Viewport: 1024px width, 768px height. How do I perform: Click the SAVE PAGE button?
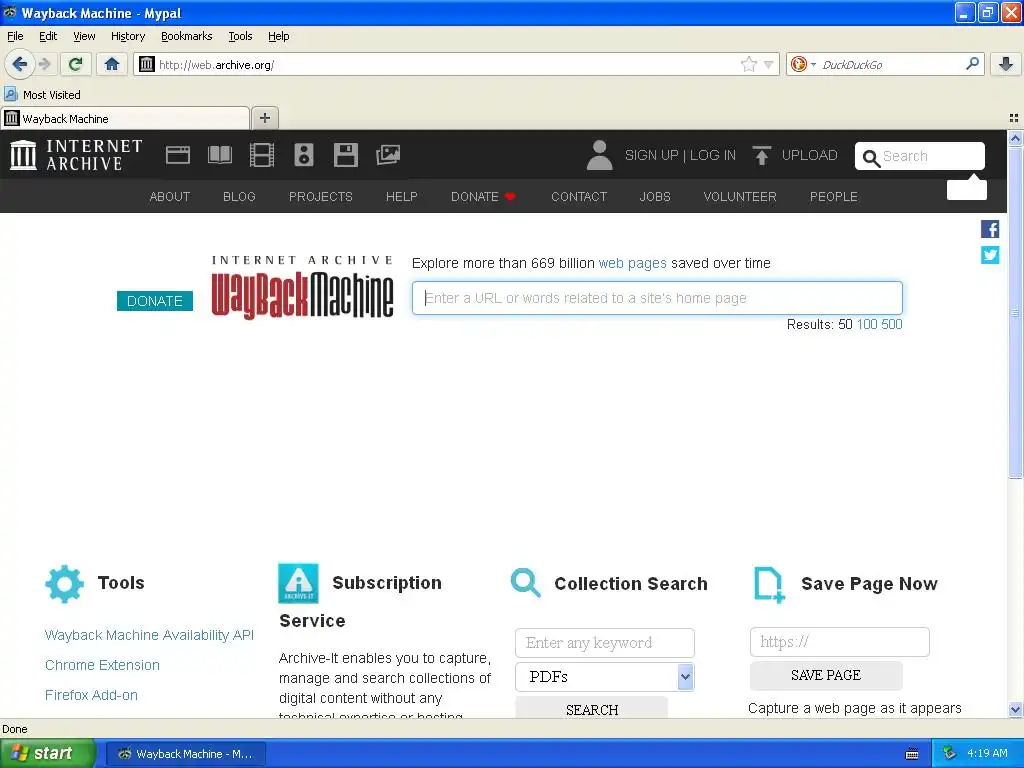click(x=825, y=675)
